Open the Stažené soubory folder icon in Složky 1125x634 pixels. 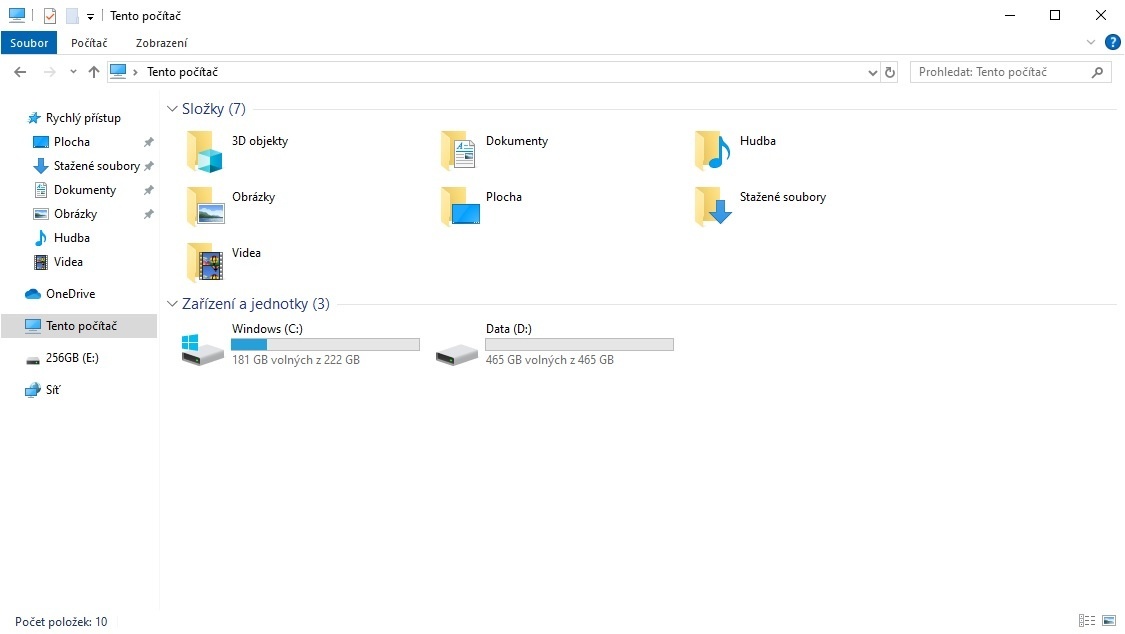coord(713,207)
